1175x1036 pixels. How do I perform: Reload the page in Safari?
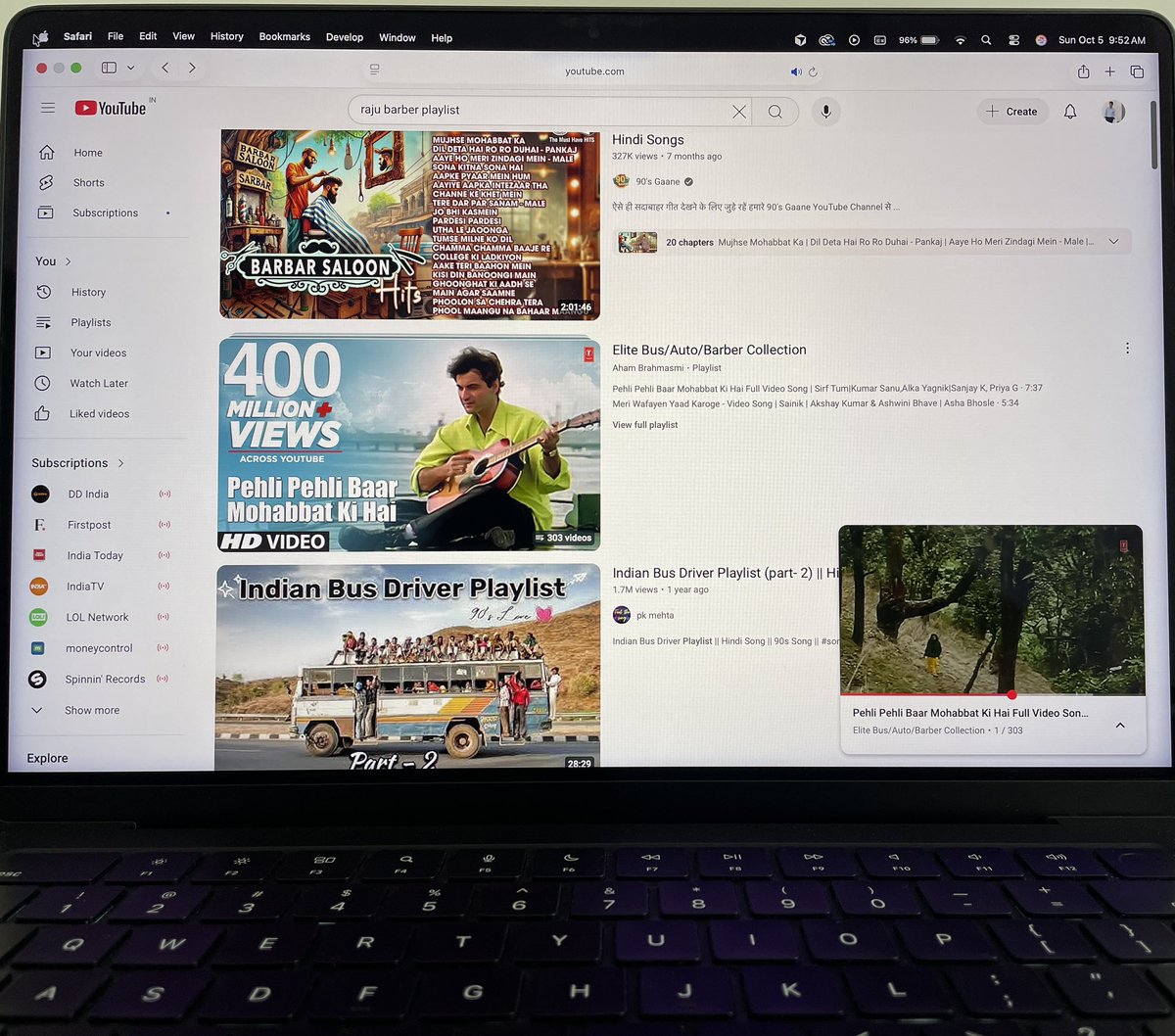click(813, 71)
